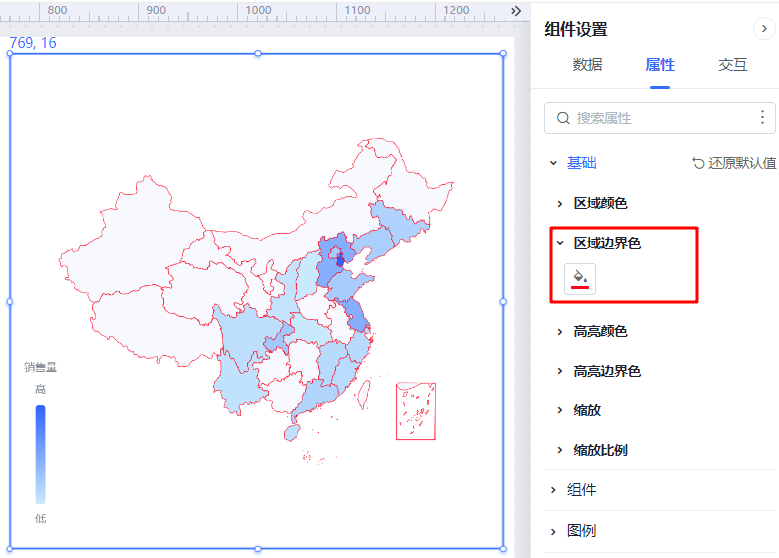
Task: Expand the 高亮边界色 property
Action: click(x=560, y=371)
